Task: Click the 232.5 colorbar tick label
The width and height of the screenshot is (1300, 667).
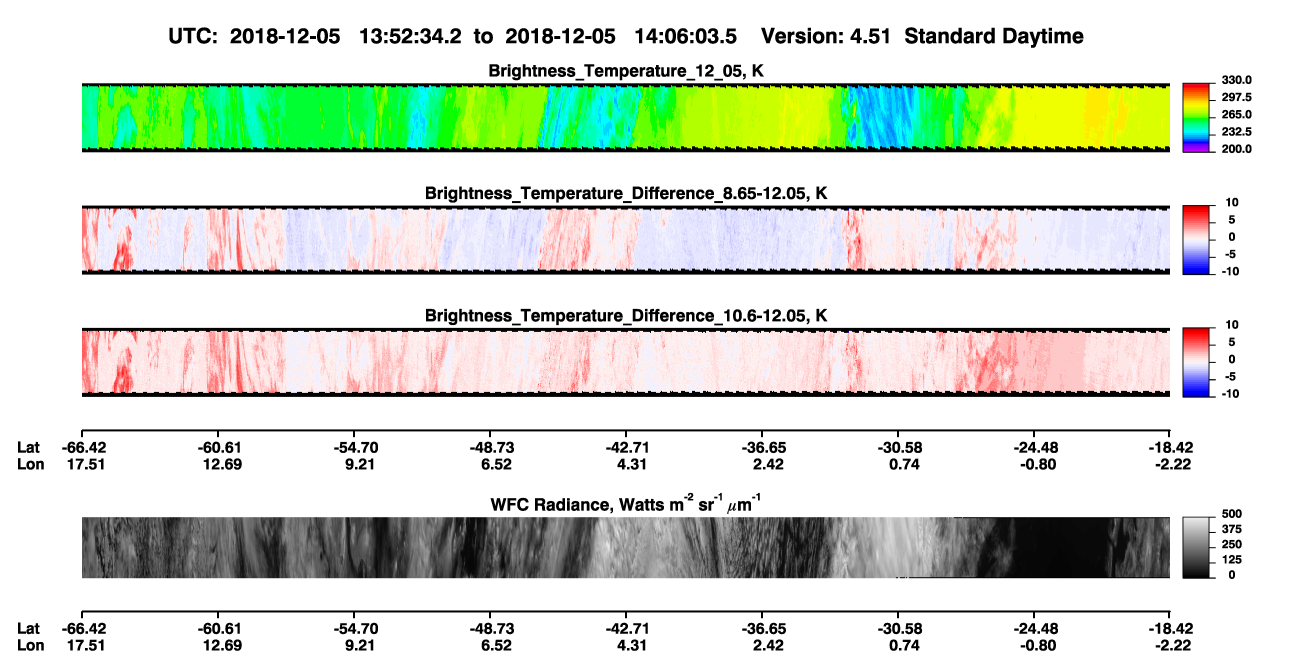Action: click(1237, 131)
